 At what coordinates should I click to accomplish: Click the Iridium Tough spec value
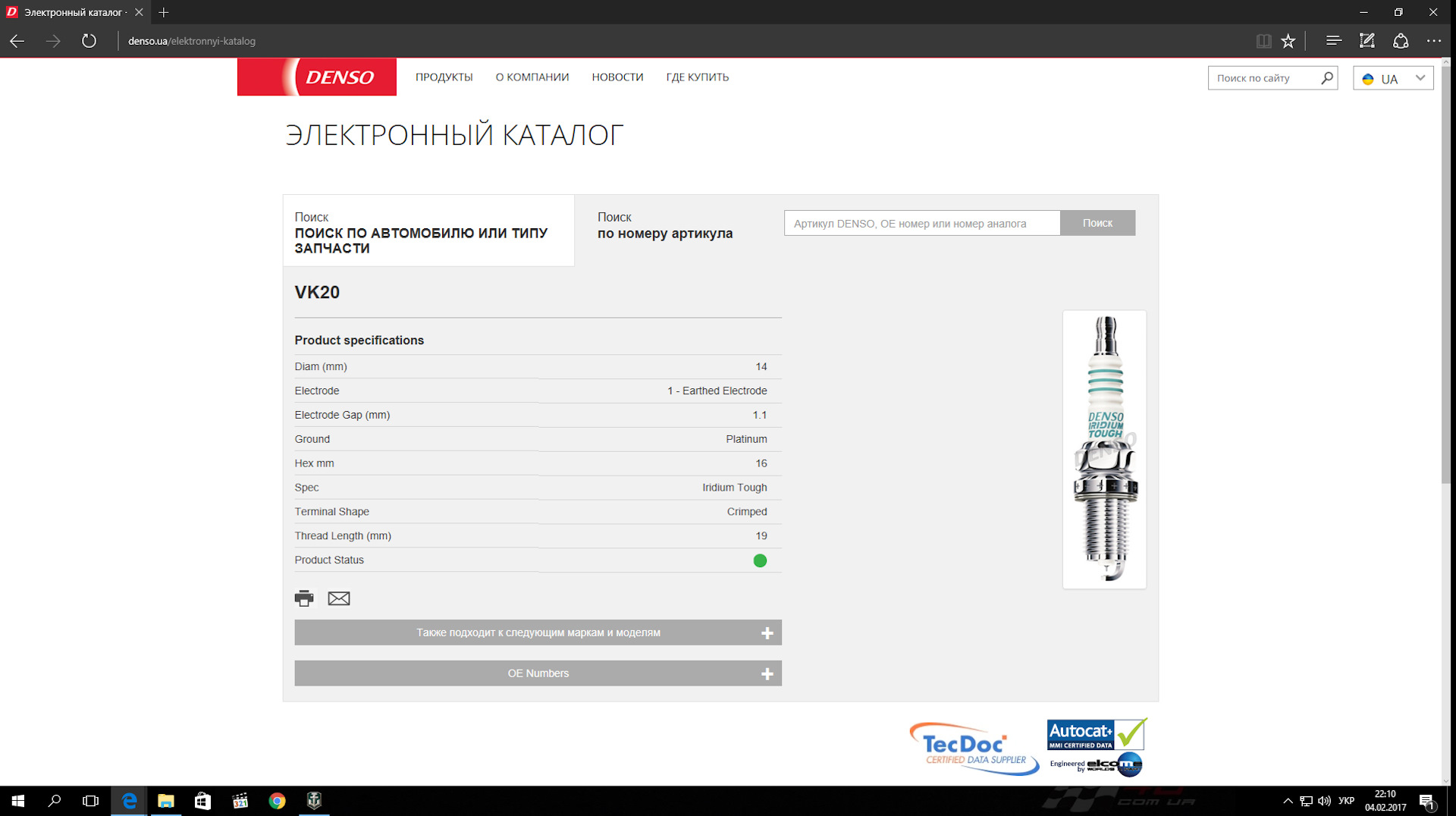[x=734, y=488]
